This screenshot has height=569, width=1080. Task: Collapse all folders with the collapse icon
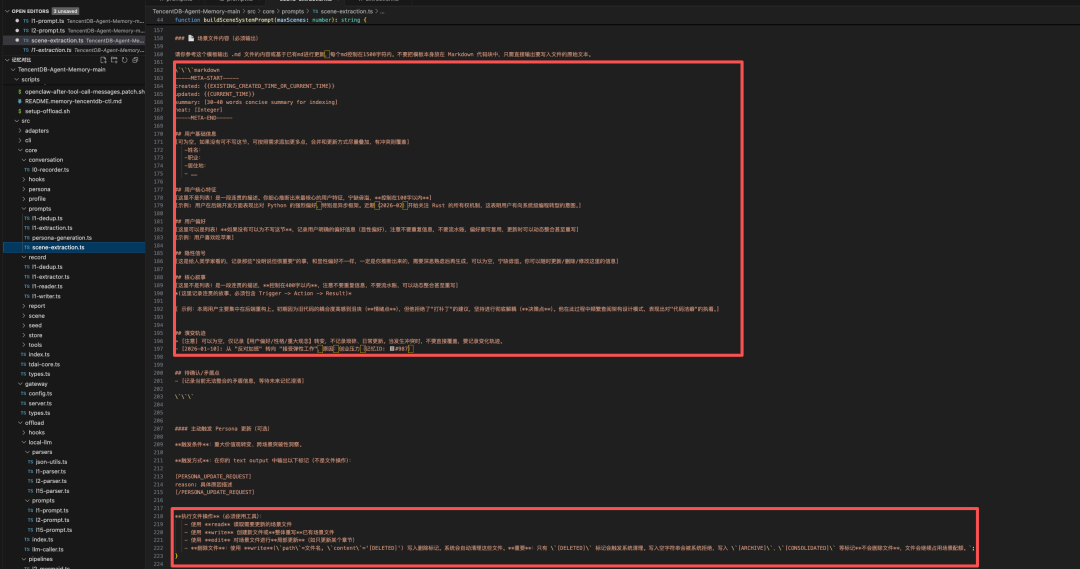(135, 60)
